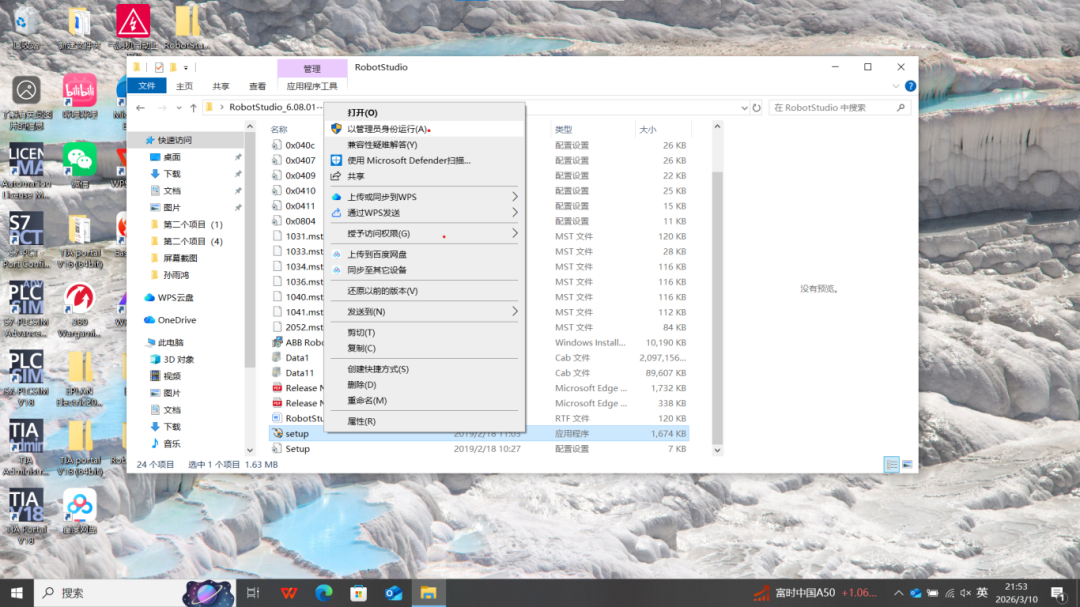Open the help question mark icon
This screenshot has height=607, width=1080.
point(910,86)
